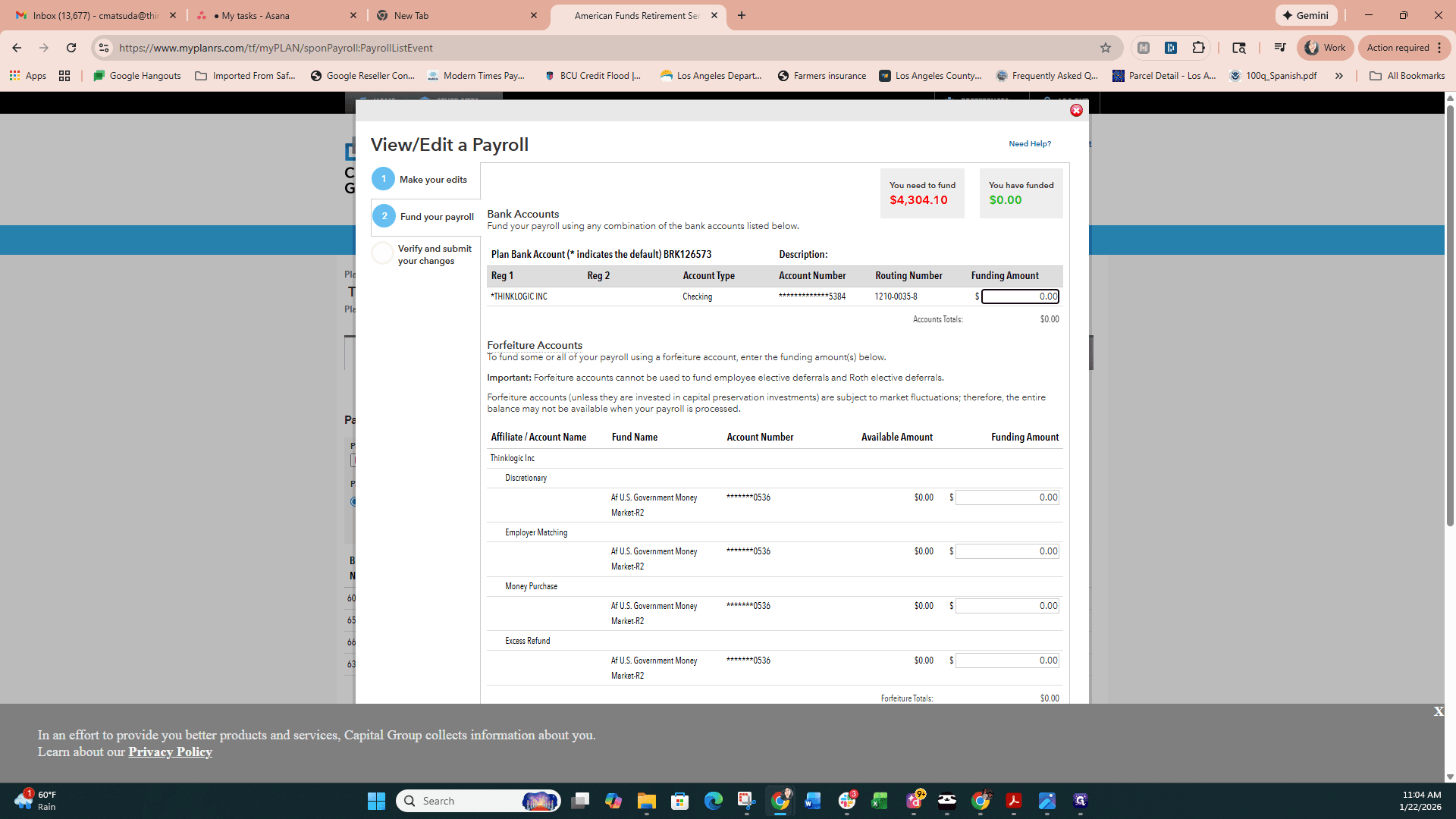Screen dimensions: 1456x819
Task: Open the Windows Start menu
Action: tap(376, 801)
